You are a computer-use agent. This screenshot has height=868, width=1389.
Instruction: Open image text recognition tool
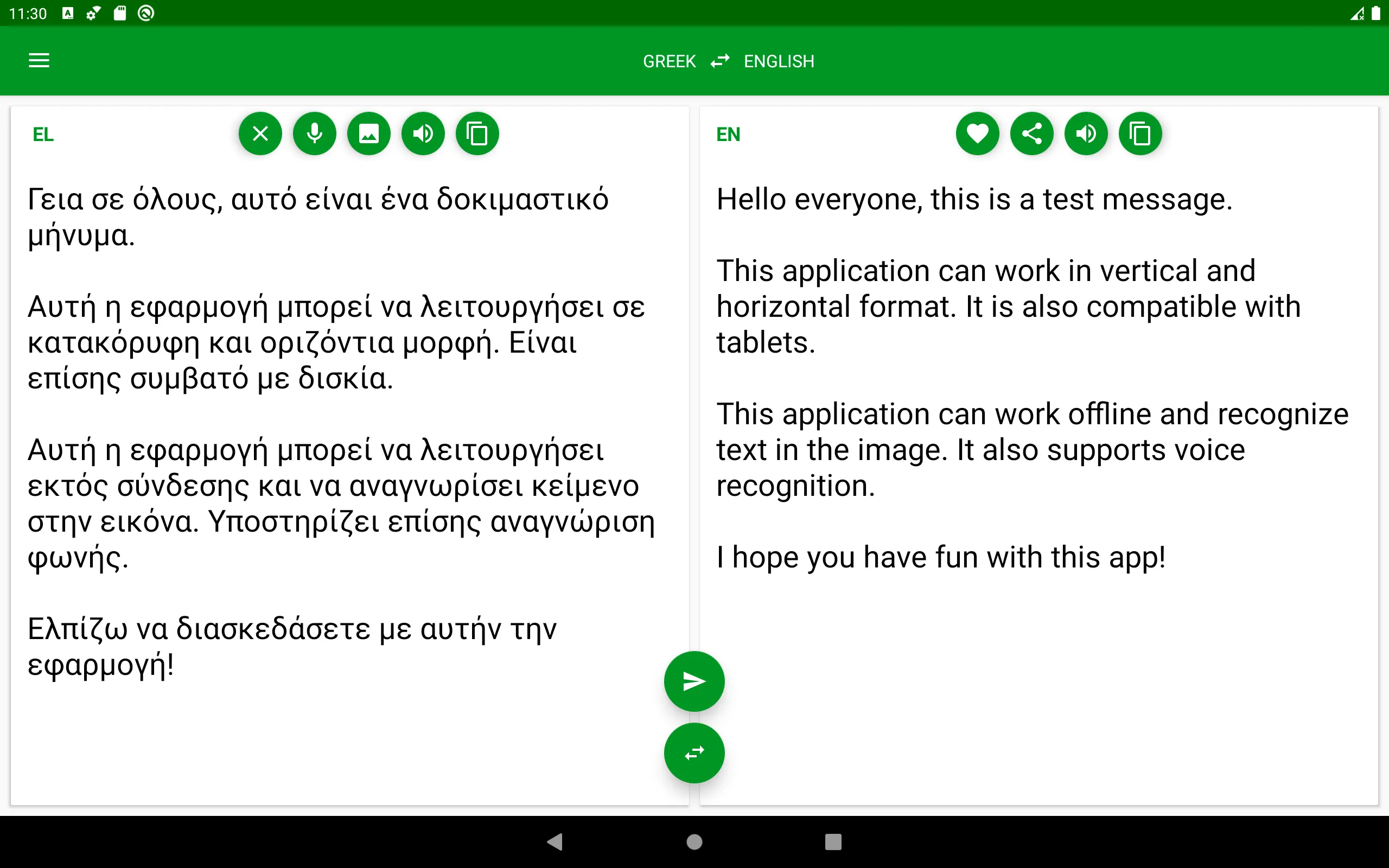click(x=368, y=133)
